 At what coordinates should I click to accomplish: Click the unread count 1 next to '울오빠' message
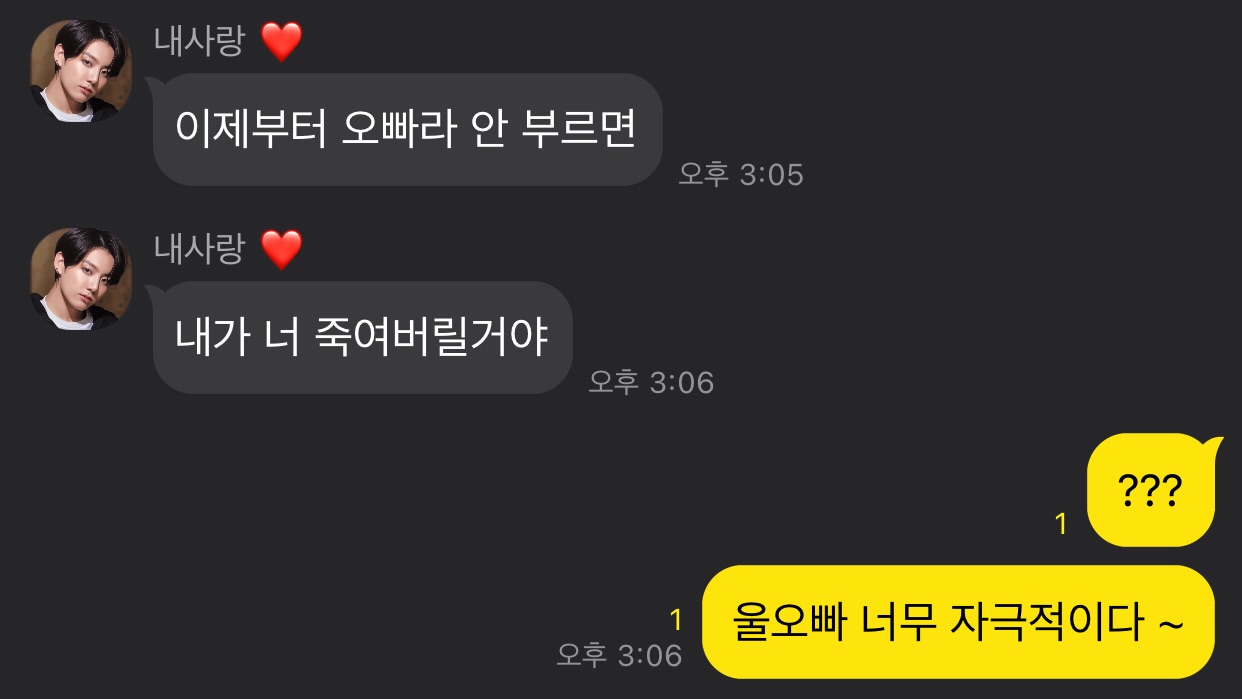676,621
